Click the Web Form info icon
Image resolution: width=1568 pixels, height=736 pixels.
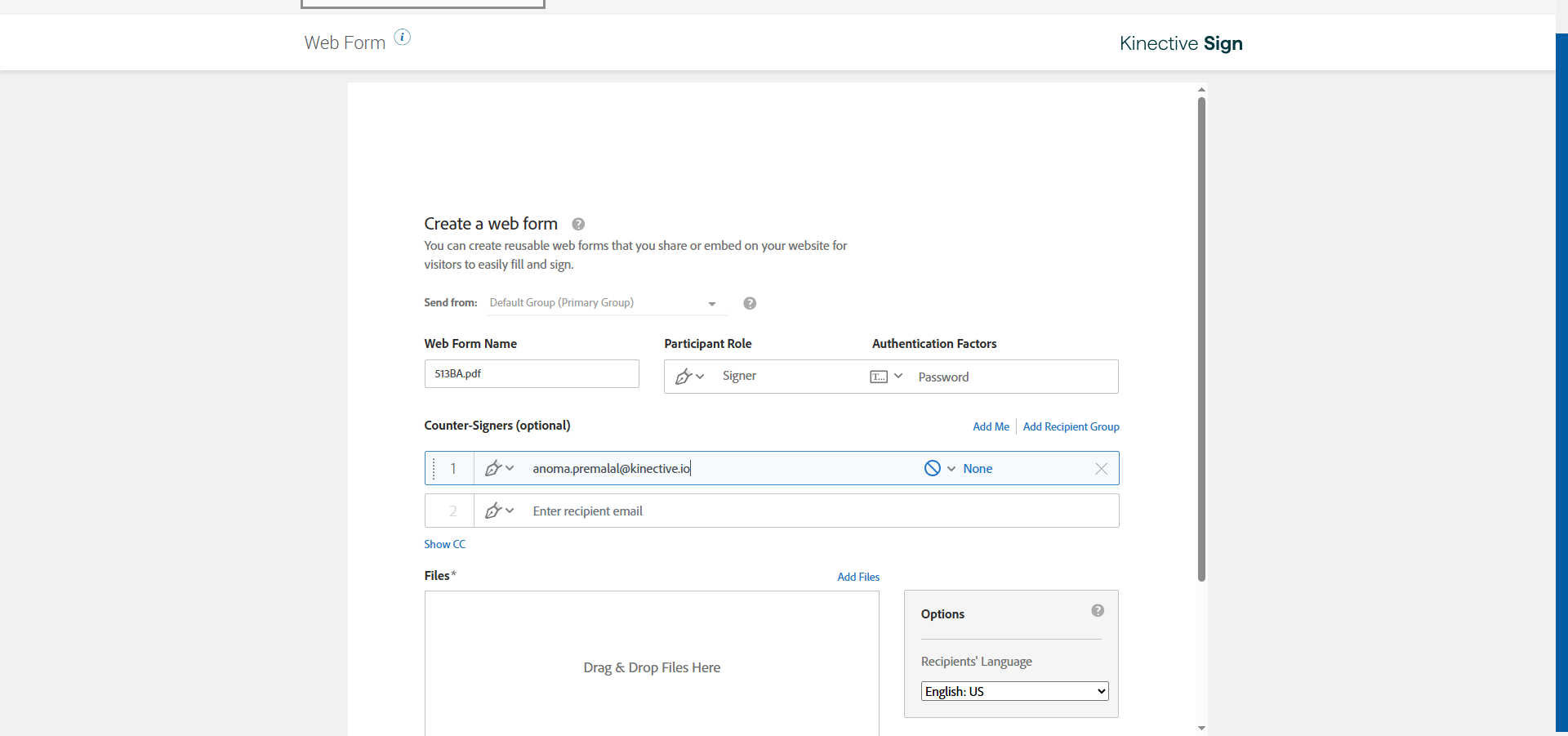point(403,37)
